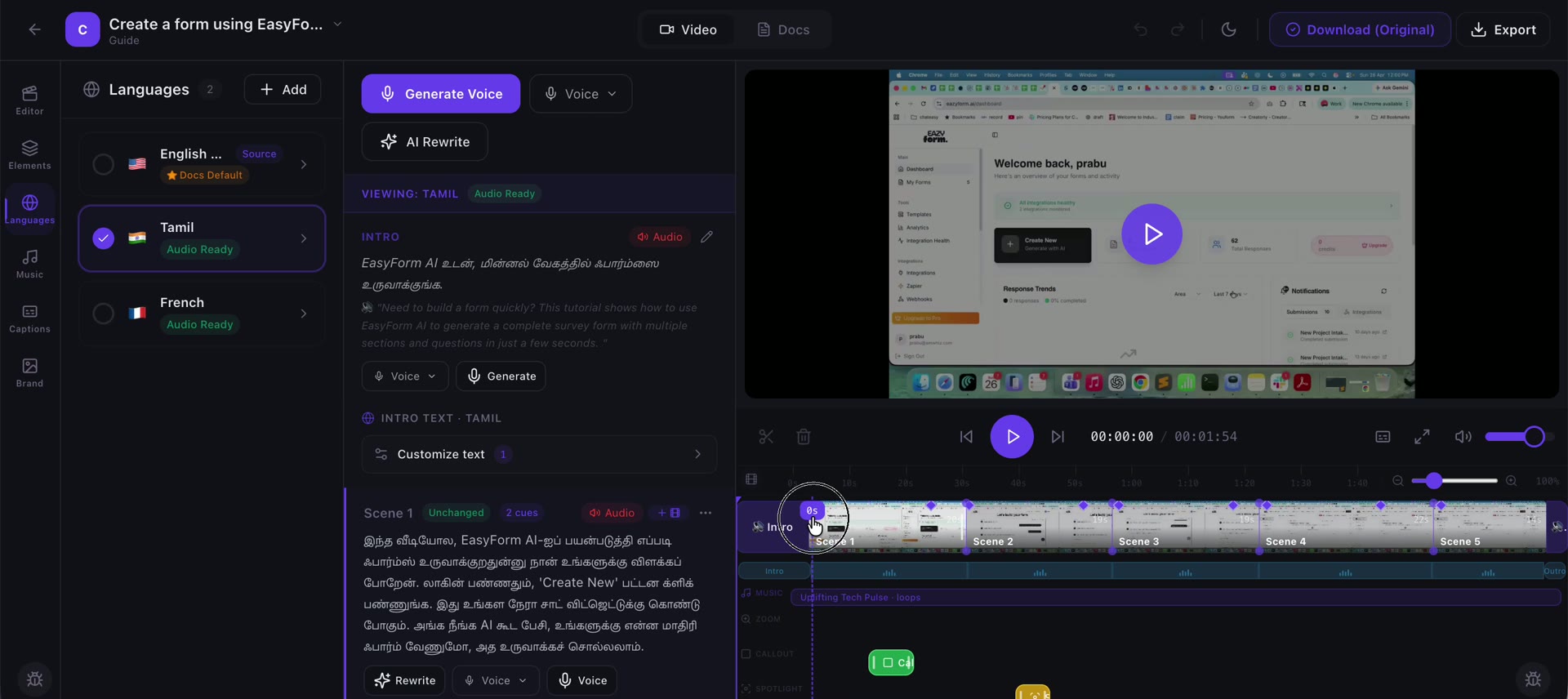Click the Add language button
Image resolution: width=1568 pixels, height=699 pixels.
coord(283,90)
